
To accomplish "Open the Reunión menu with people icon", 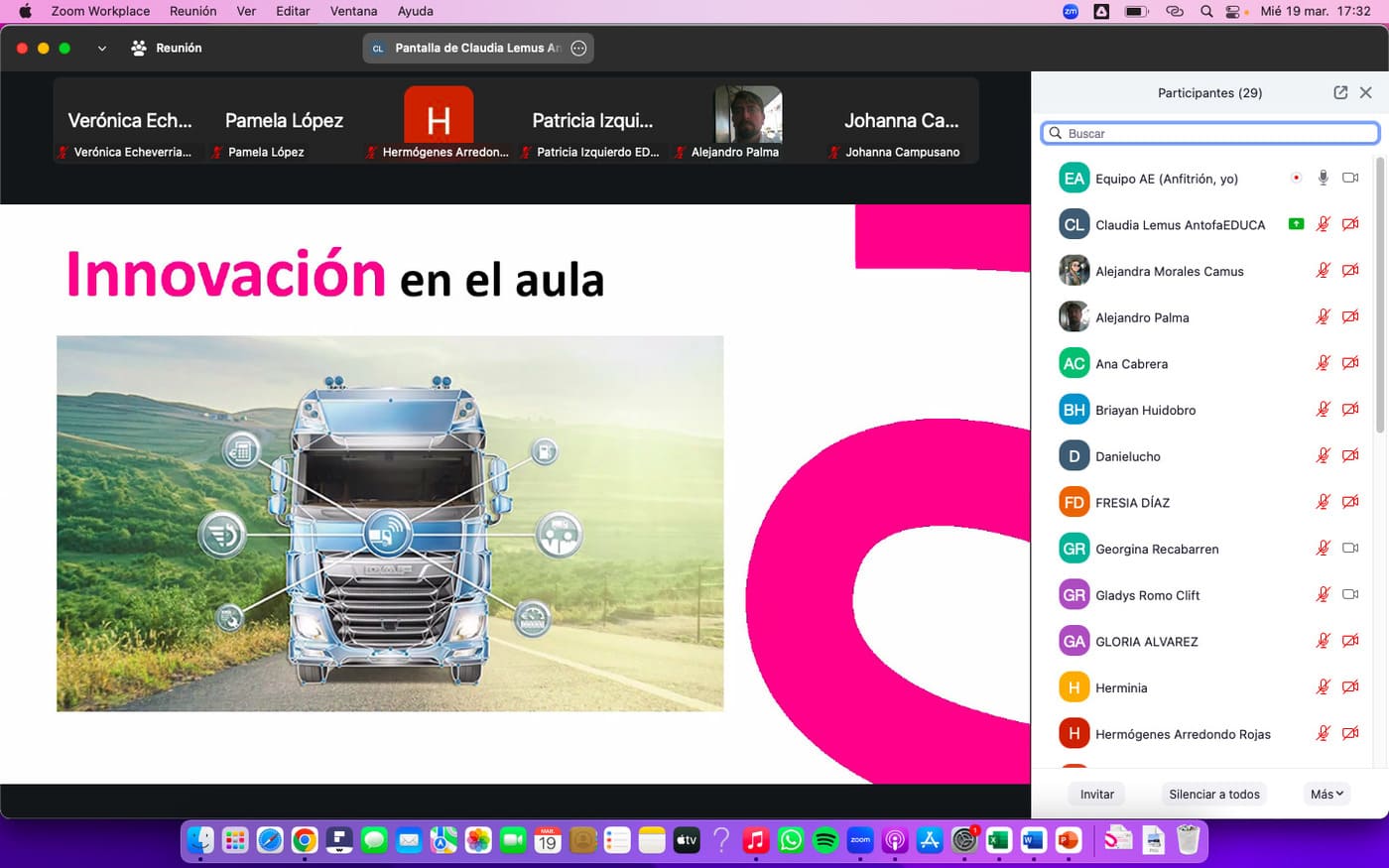I will click(167, 48).
